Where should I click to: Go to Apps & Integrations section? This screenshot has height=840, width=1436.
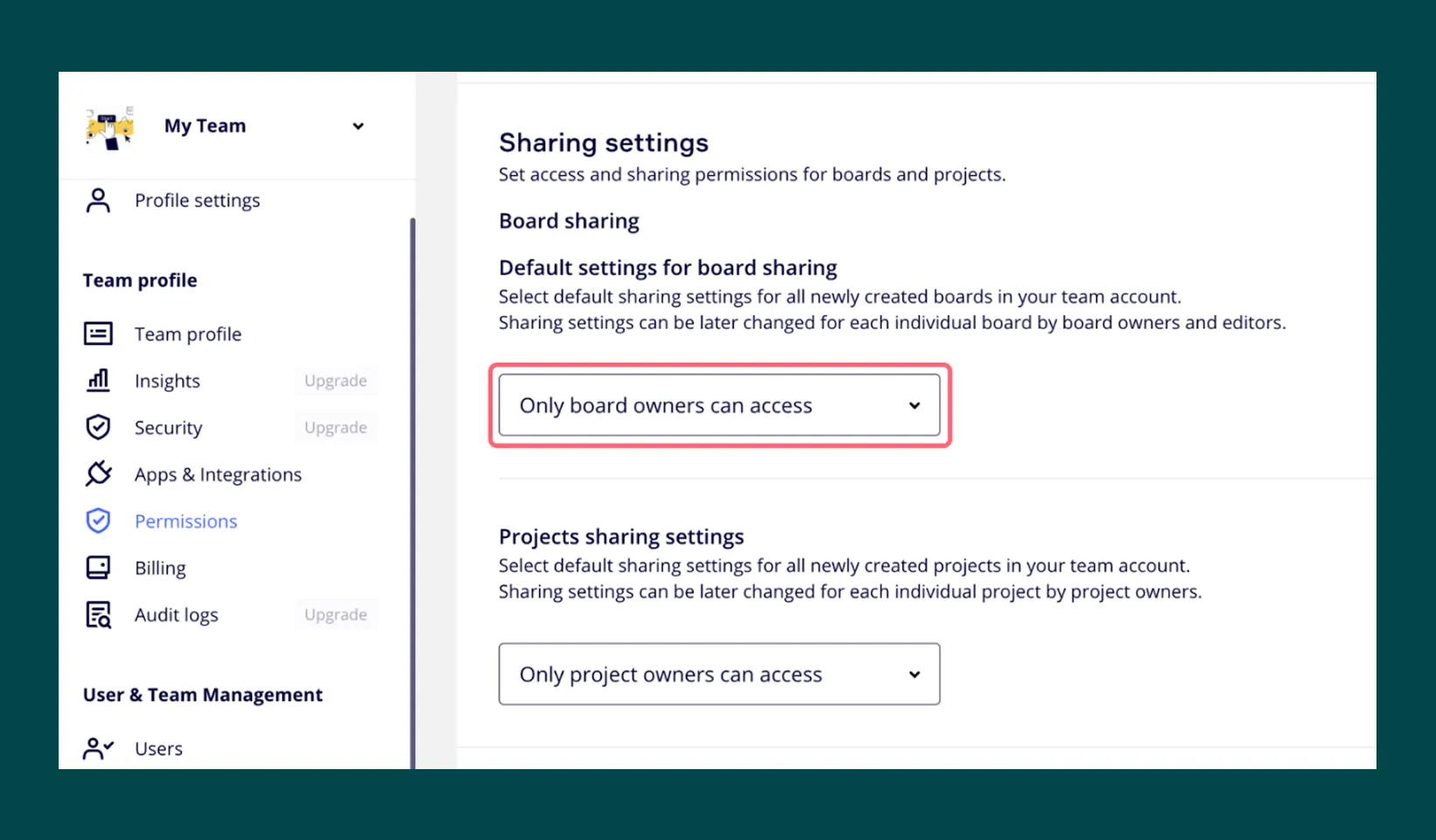[218, 474]
